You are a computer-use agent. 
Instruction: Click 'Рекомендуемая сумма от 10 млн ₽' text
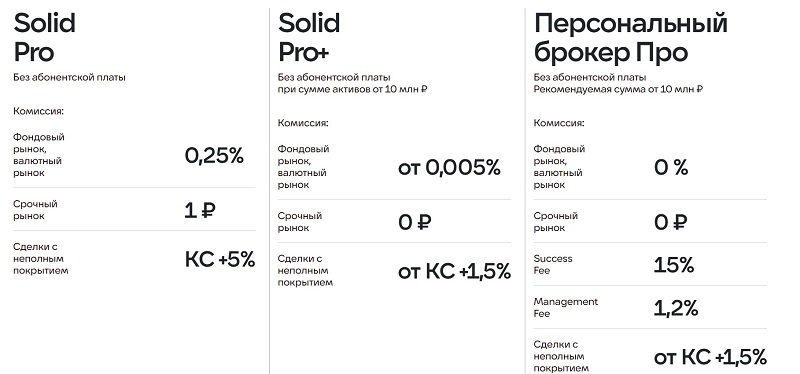click(x=618, y=89)
